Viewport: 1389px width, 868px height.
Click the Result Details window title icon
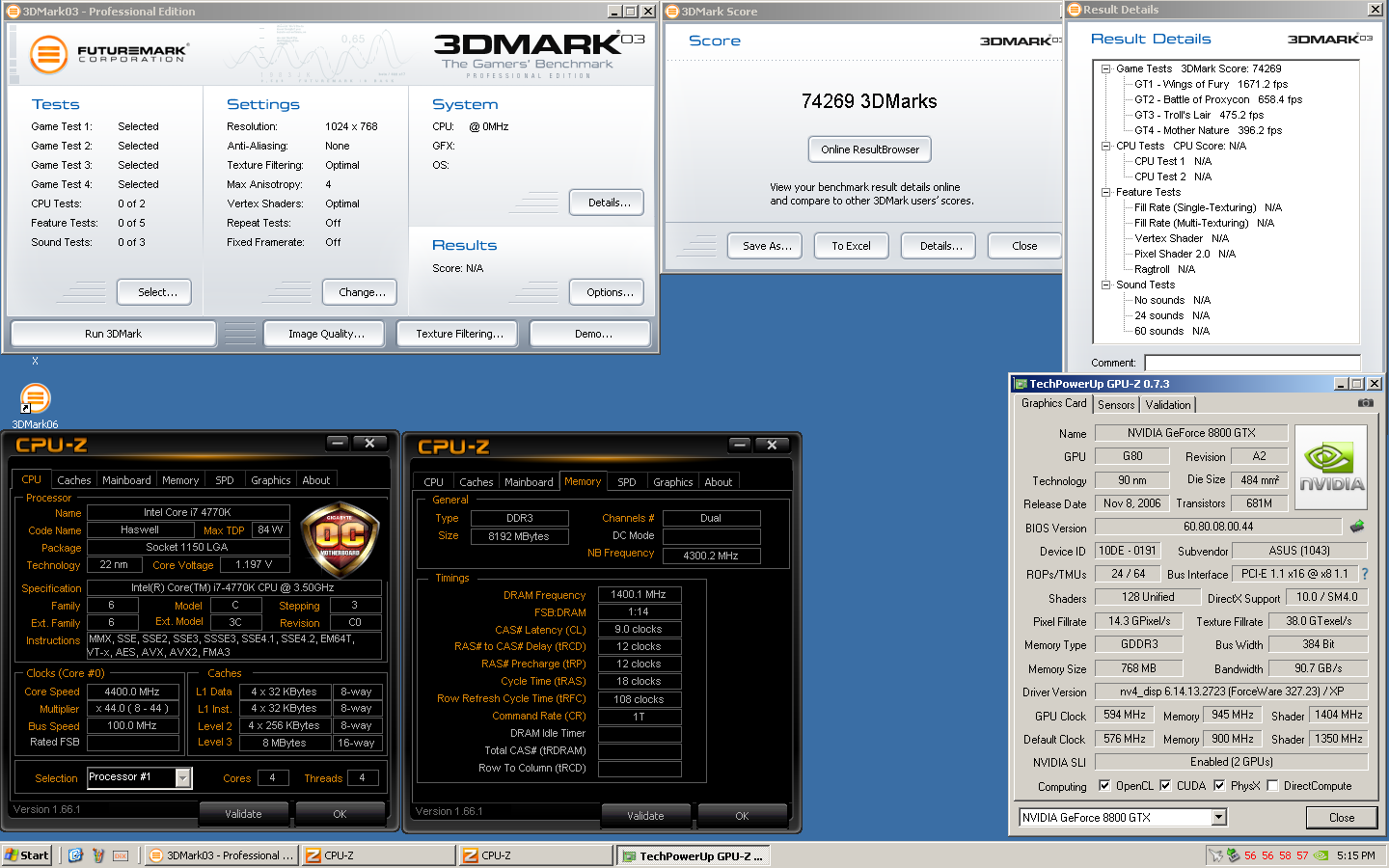[1075, 10]
